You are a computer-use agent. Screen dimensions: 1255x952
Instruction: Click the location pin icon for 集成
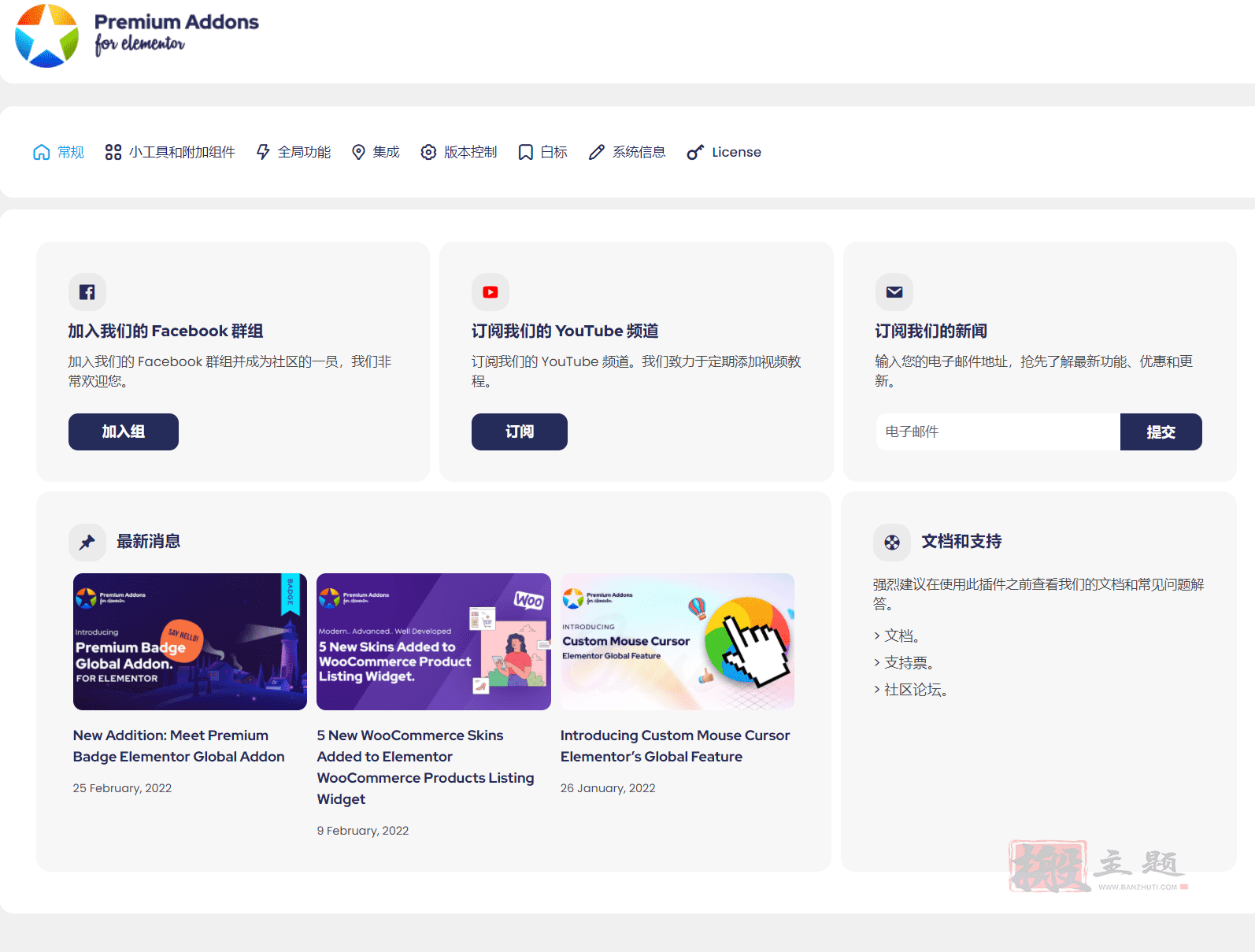358,152
